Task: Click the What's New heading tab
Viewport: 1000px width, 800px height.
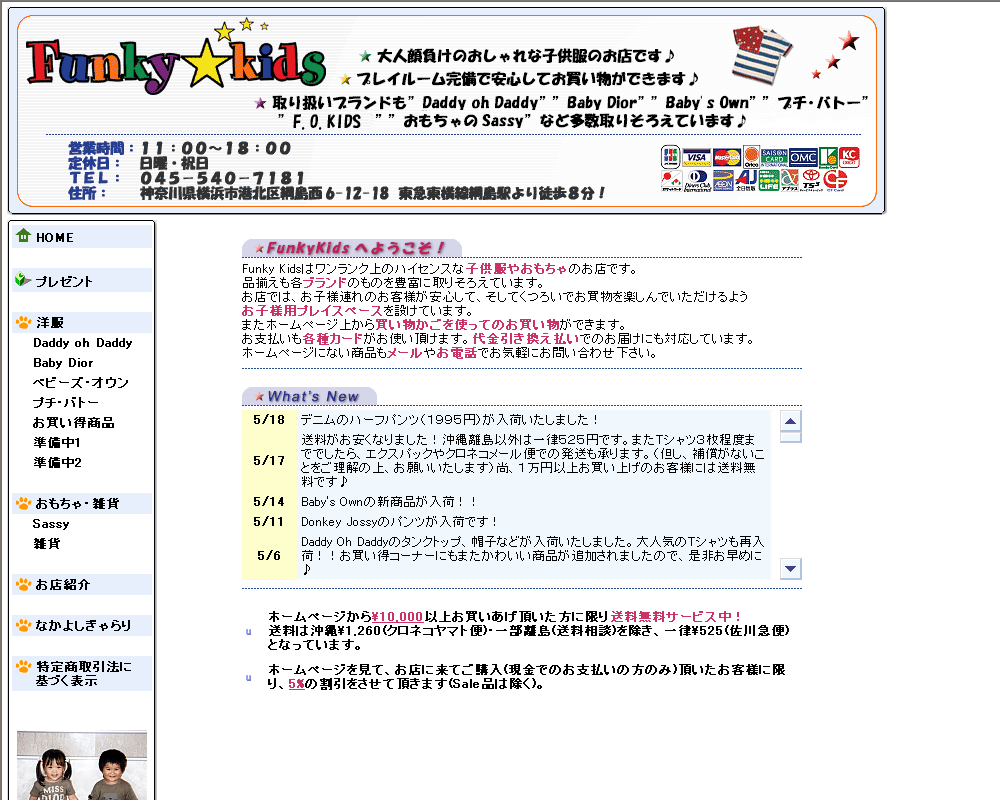Action: click(309, 396)
